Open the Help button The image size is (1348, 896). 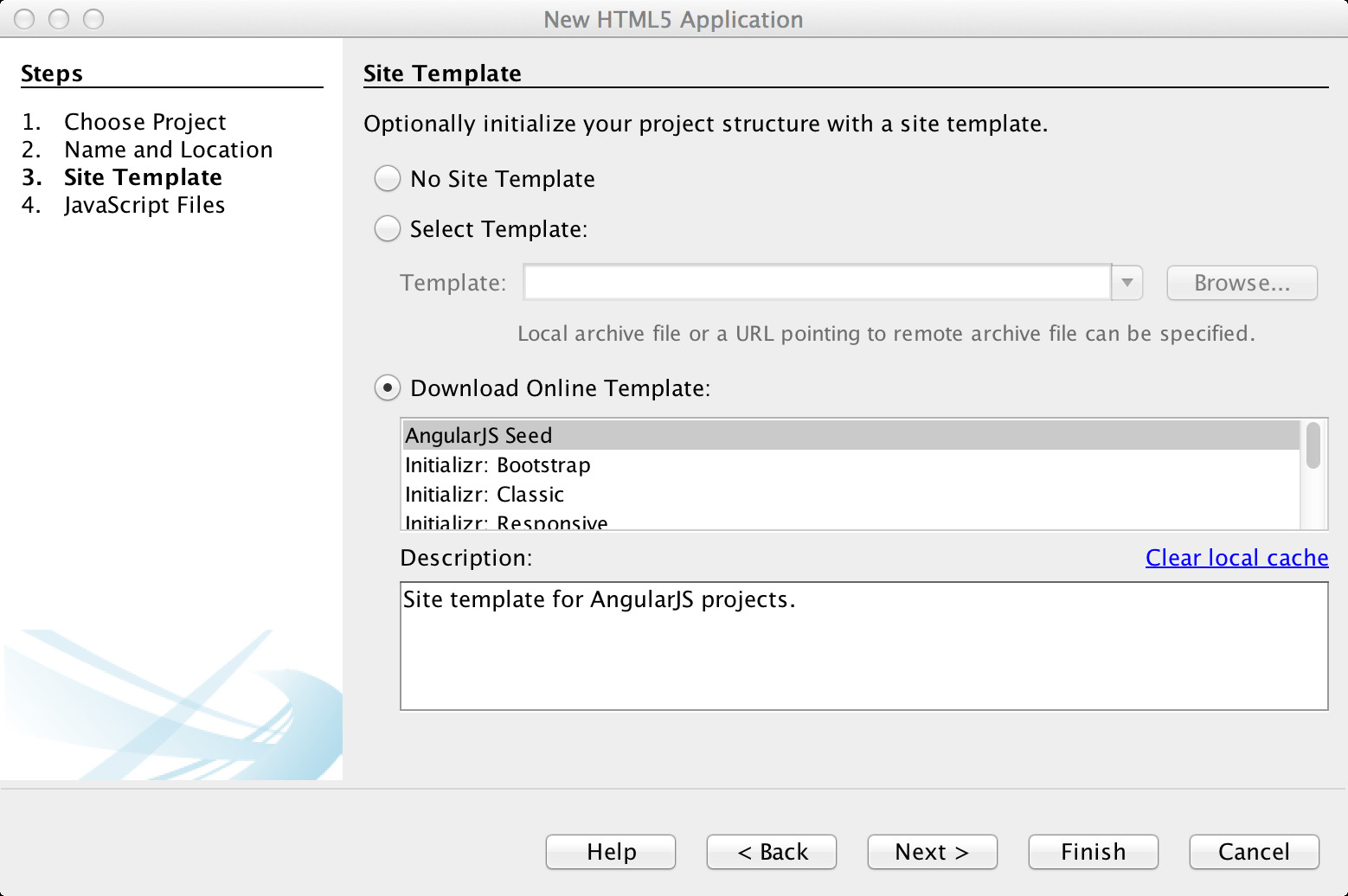[x=611, y=852]
